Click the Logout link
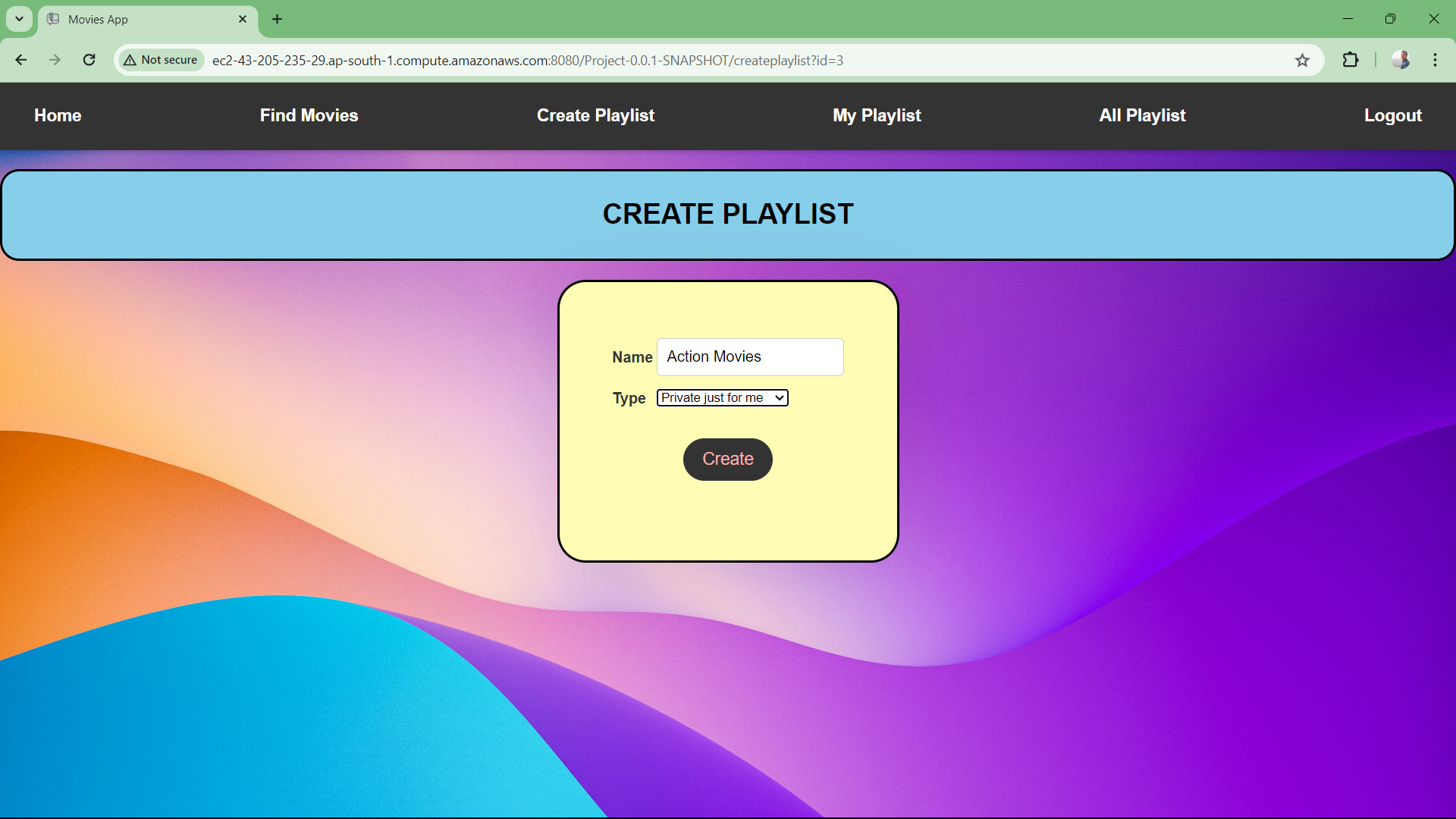This screenshot has height=819, width=1456. pos(1393,115)
